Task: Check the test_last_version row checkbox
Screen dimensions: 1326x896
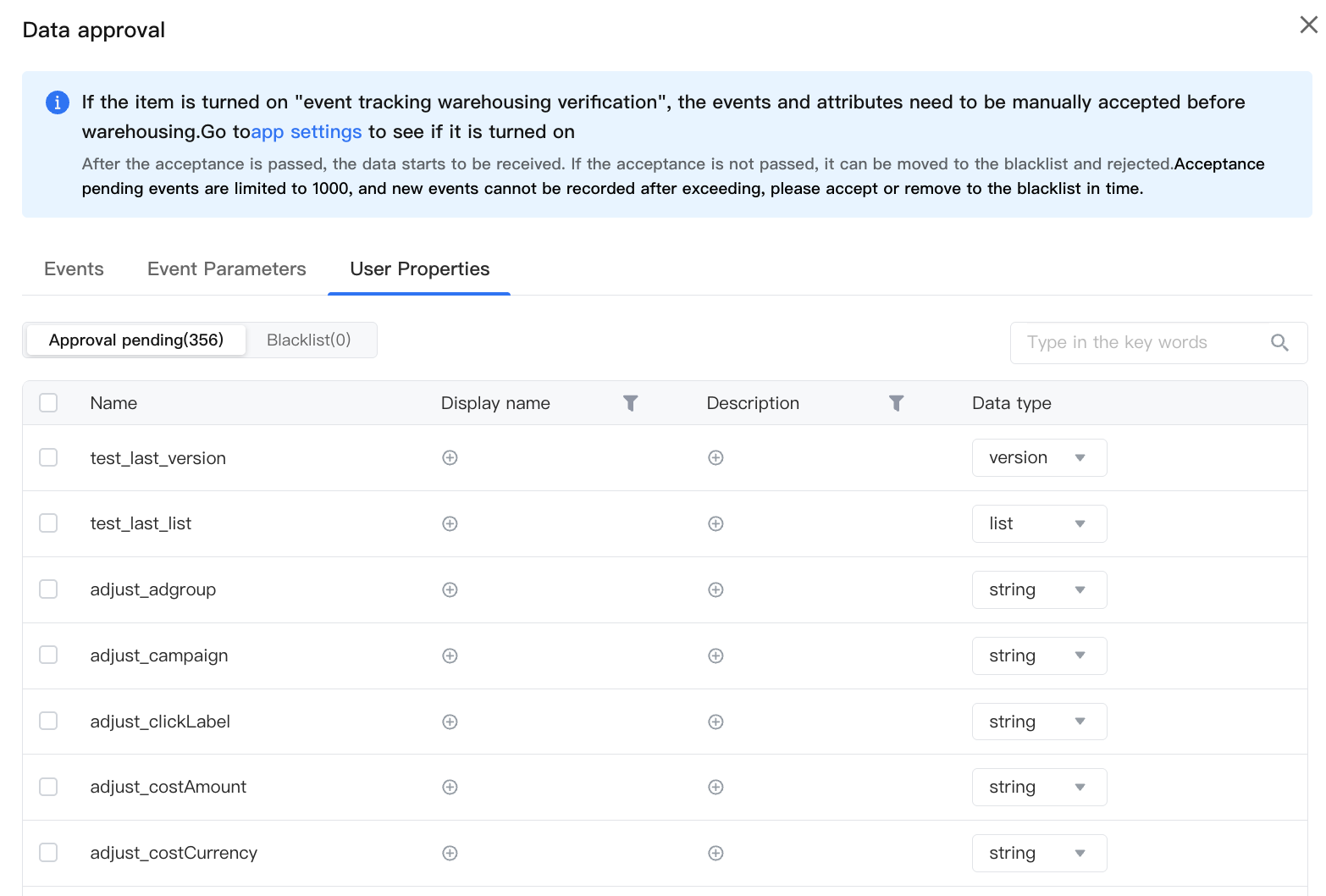Action: tap(48, 457)
